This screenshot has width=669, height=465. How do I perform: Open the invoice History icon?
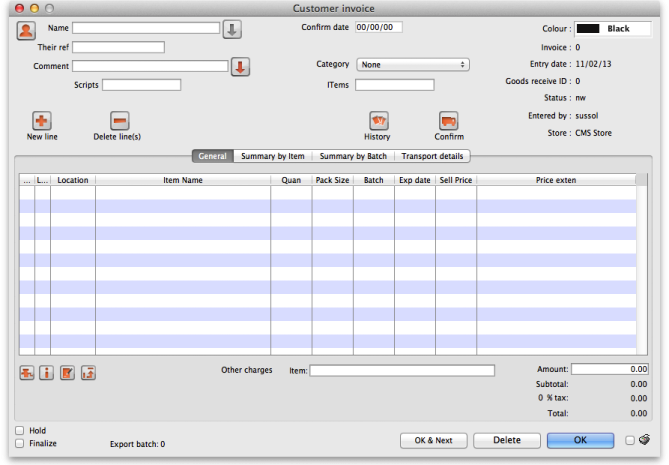pyautogui.click(x=378, y=121)
